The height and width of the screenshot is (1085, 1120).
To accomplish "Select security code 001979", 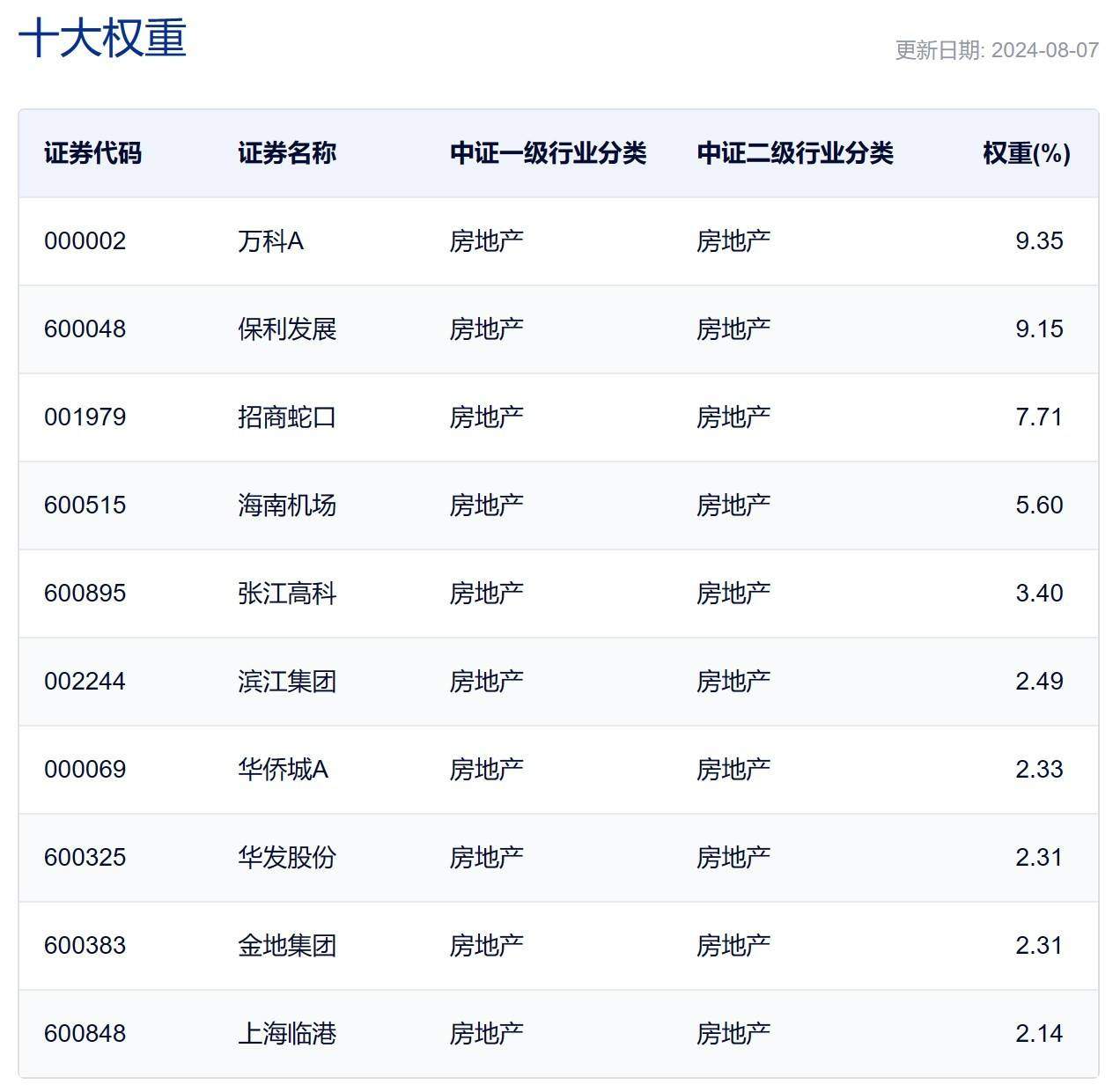I will coord(85,417).
